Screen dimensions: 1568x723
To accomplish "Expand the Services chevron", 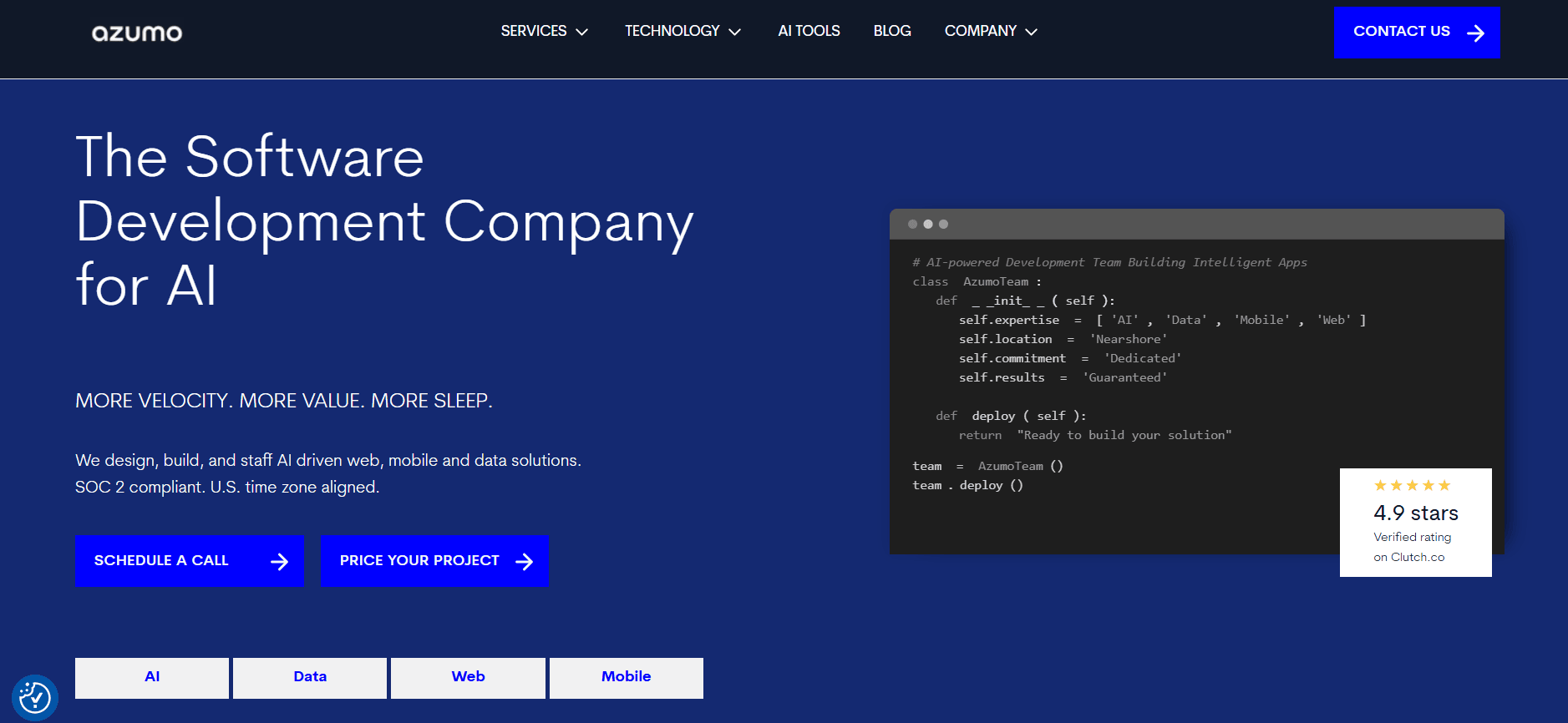I will click(x=582, y=33).
